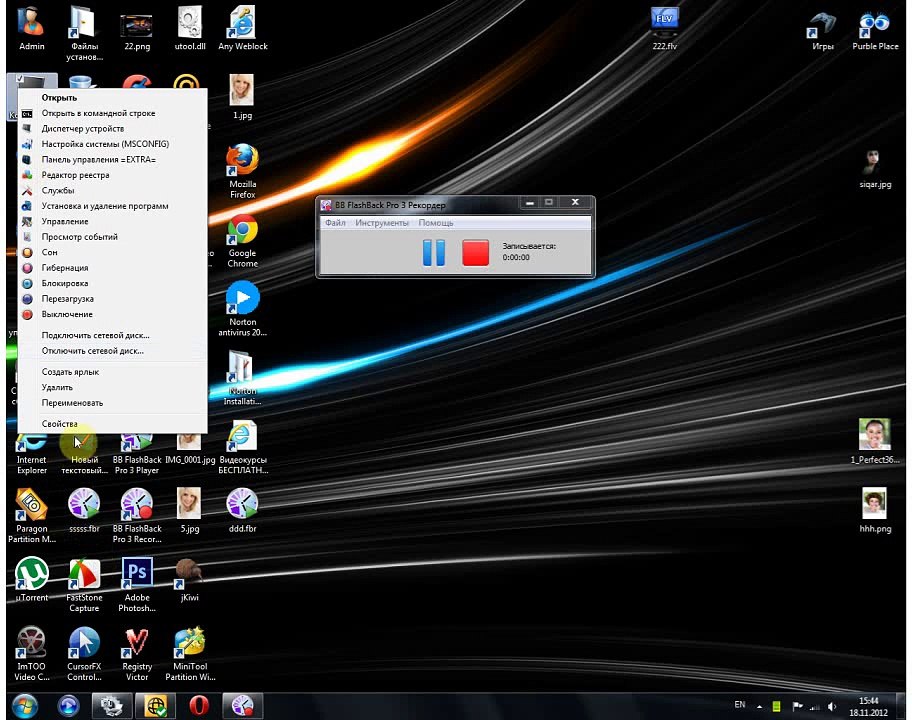Open the Помощь menu in the recorder
Image resolution: width=912 pixels, height=720 pixels.
click(436, 223)
